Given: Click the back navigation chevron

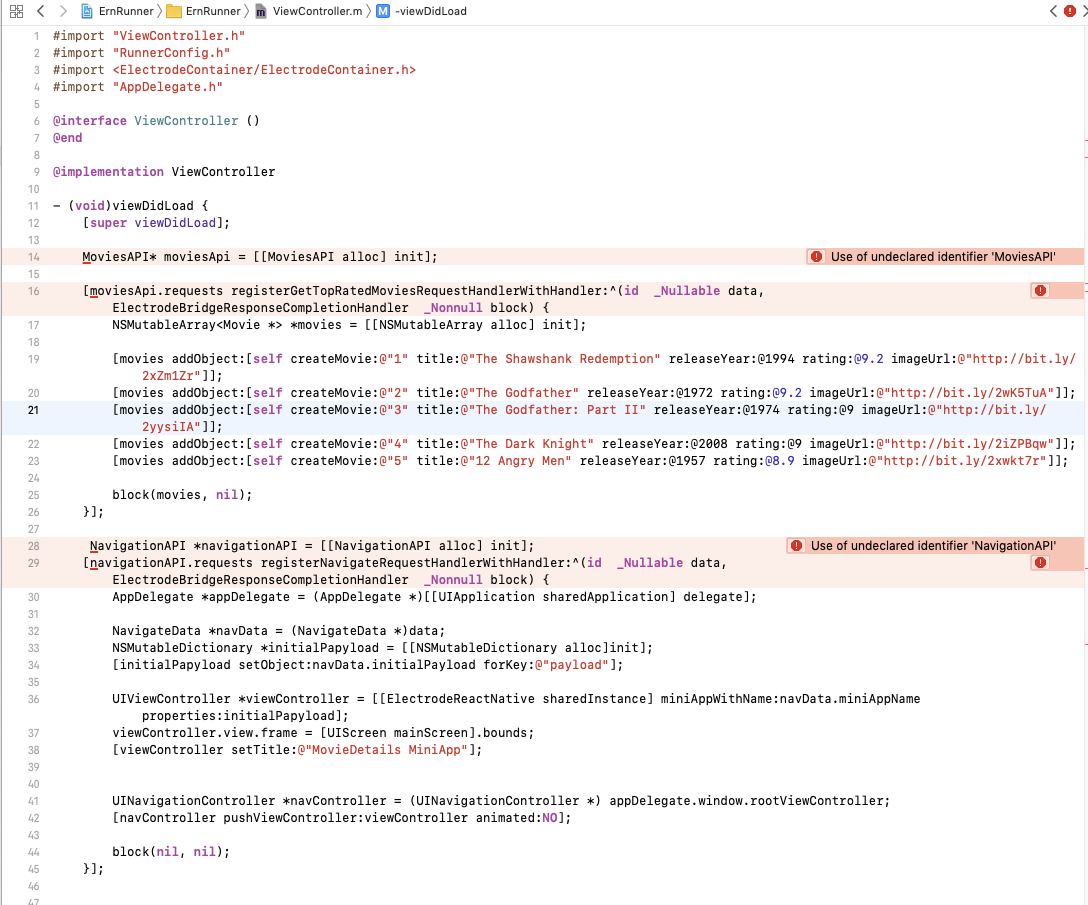Looking at the screenshot, I should click(39, 11).
